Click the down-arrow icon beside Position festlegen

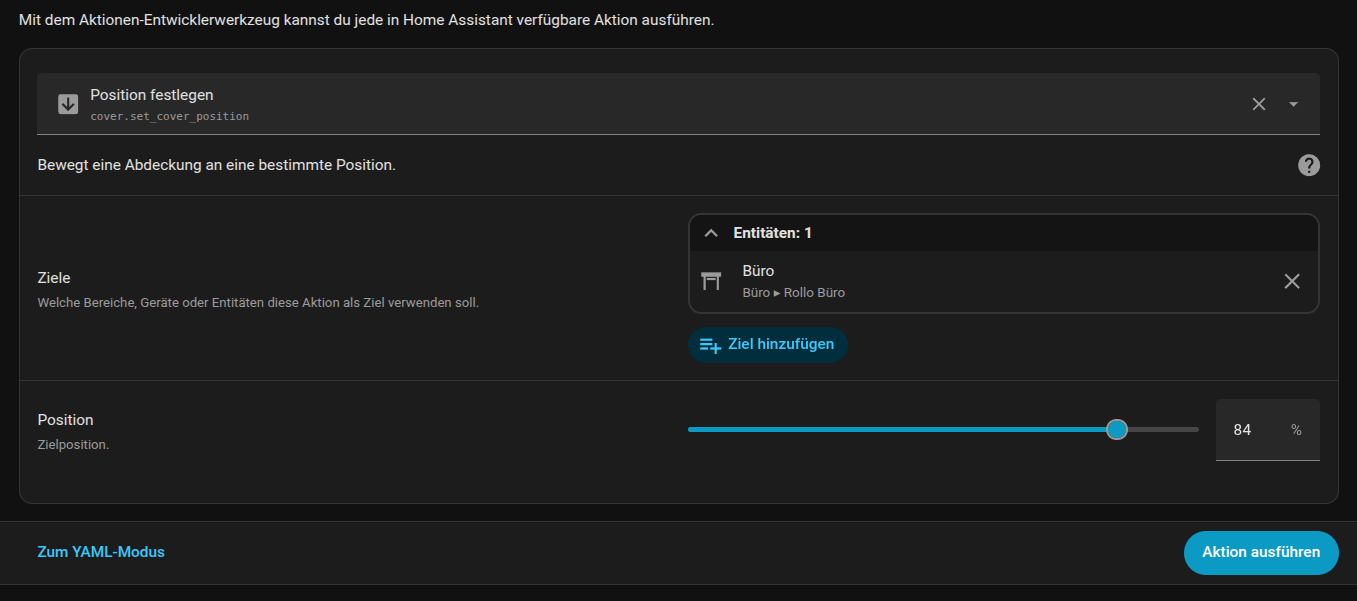(x=68, y=104)
